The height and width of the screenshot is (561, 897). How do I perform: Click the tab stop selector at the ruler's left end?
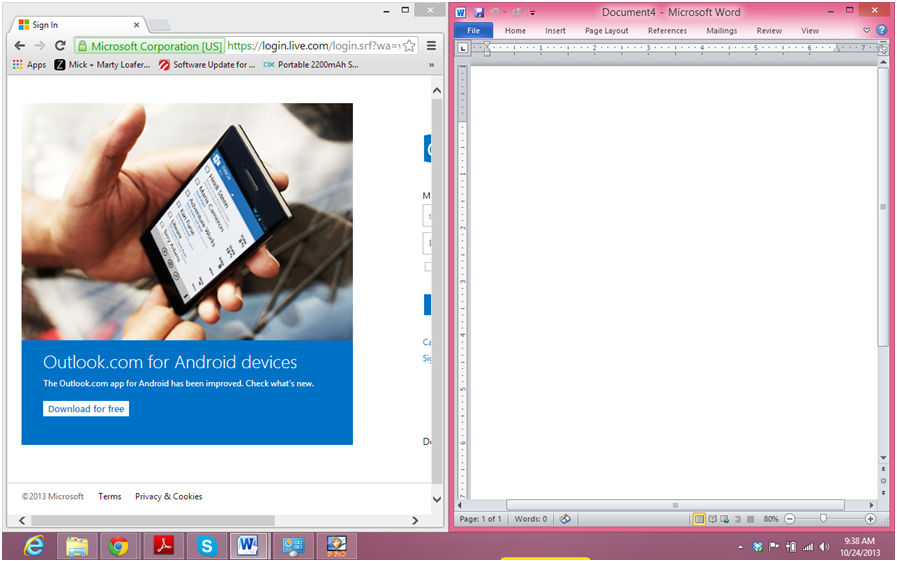pyautogui.click(x=462, y=49)
